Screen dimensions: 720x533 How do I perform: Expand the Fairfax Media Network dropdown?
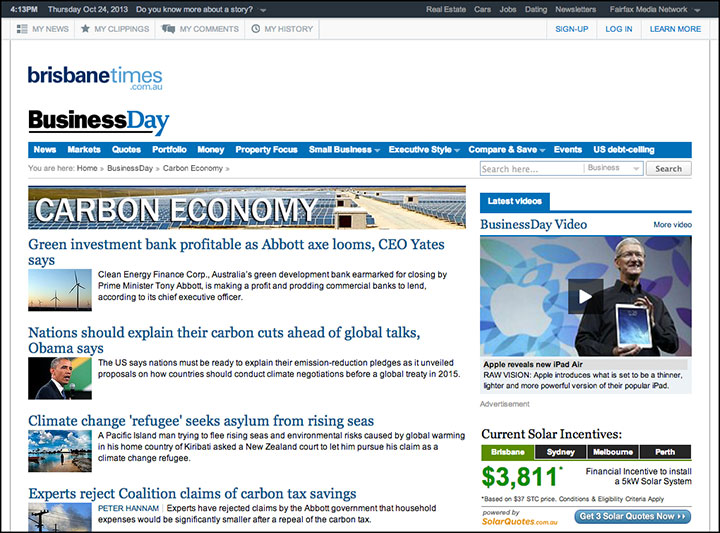(697, 10)
